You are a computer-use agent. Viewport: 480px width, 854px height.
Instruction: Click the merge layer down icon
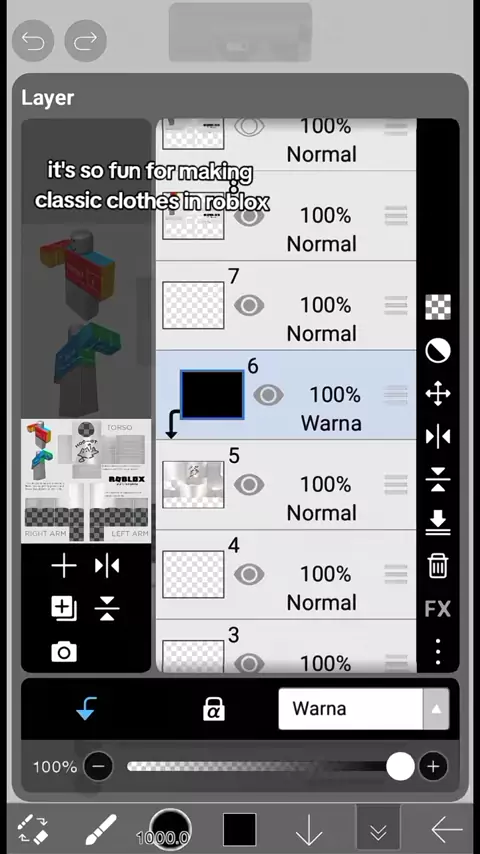pyautogui.click(x=438, y=523)
